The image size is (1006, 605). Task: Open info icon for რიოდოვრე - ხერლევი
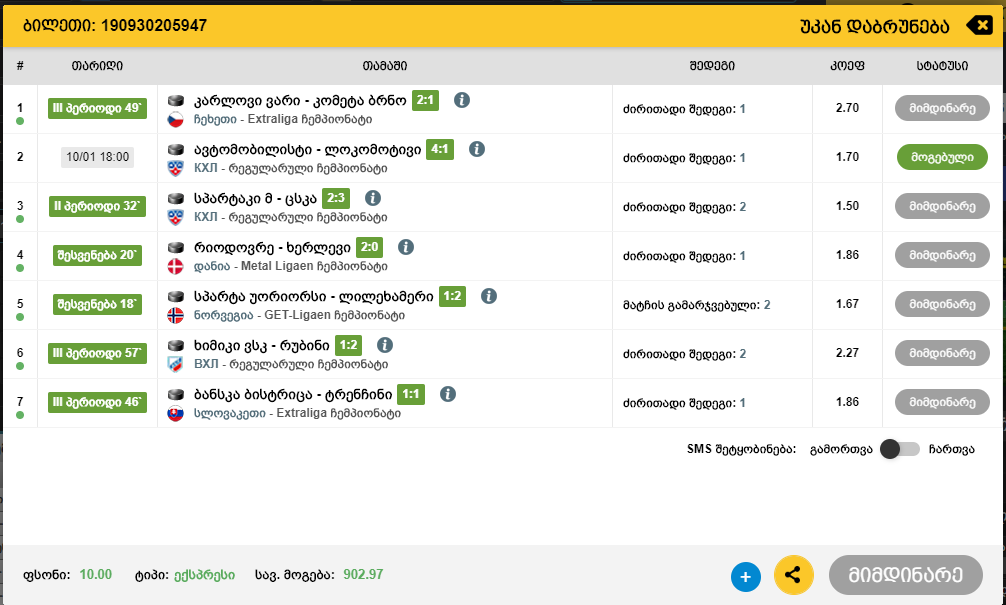point(405,246)
